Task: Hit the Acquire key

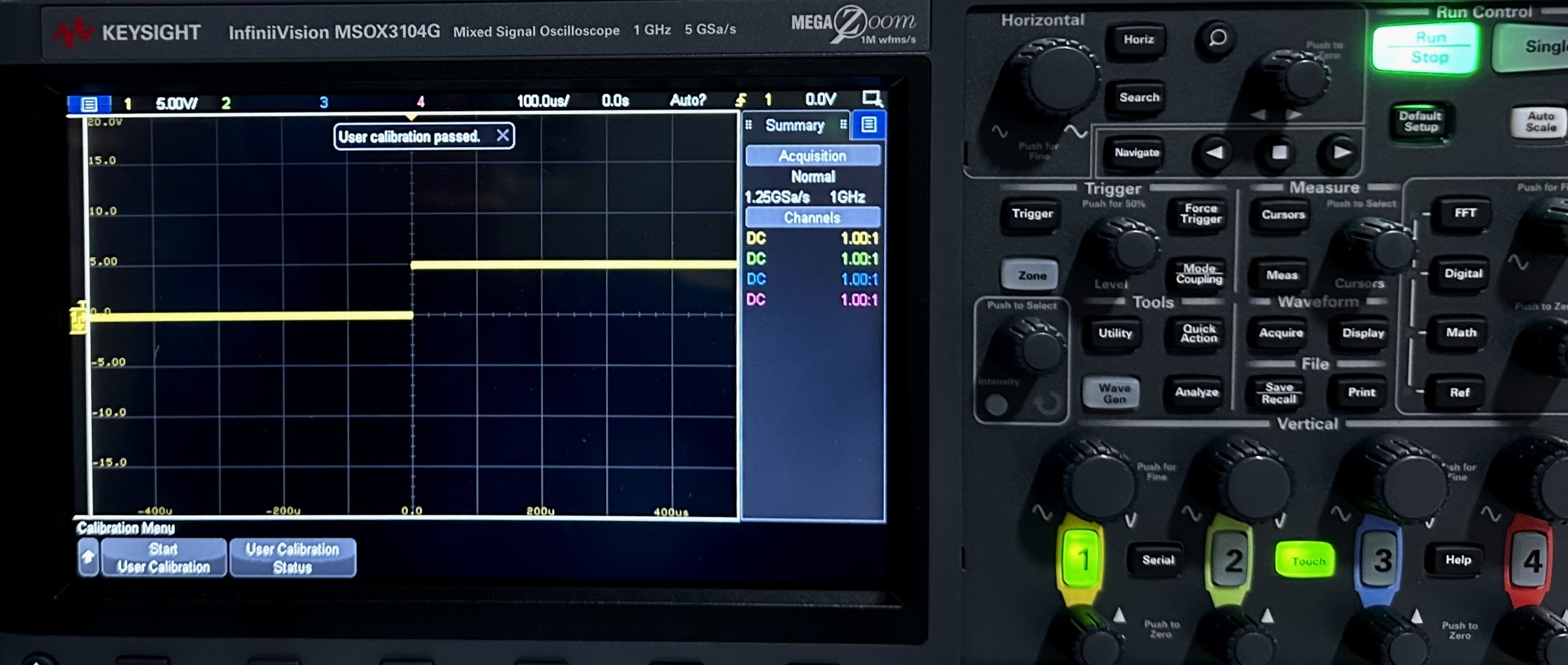Action: pyautogui.click(x=1280, y=333)
